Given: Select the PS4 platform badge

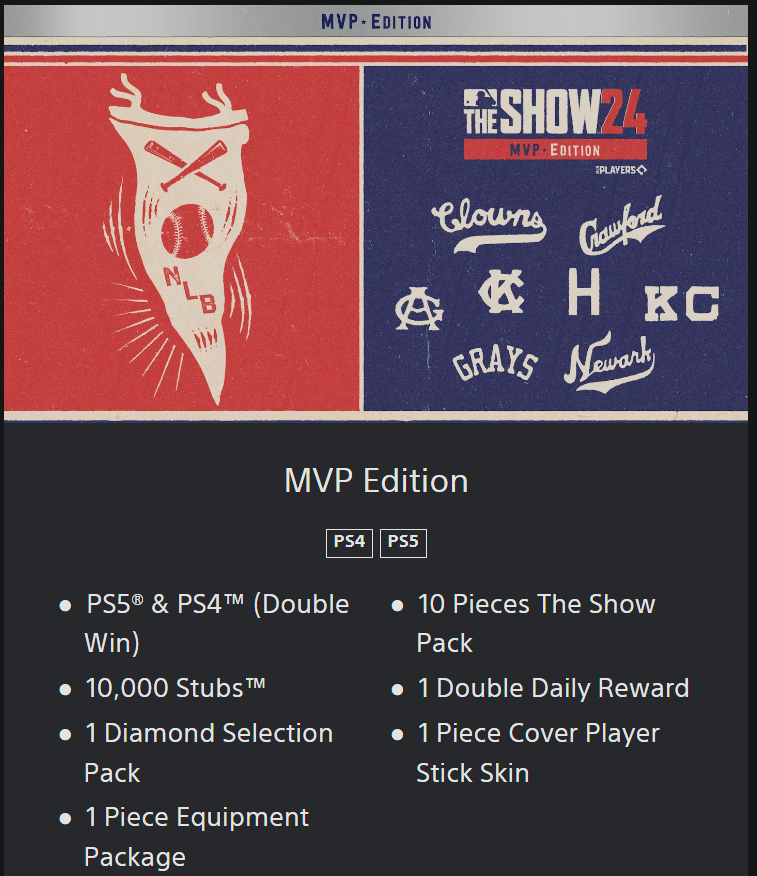Looking at the screenshot, I should pyautogui.click(x=349, y=543).
